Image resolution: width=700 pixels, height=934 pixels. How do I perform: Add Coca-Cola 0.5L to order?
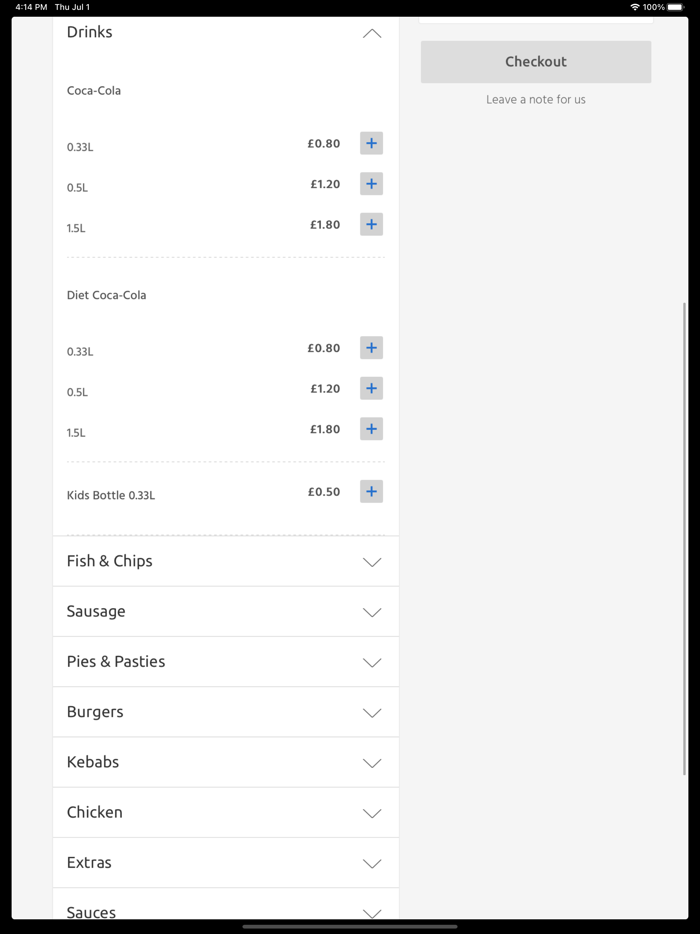[x=371, y=184]
